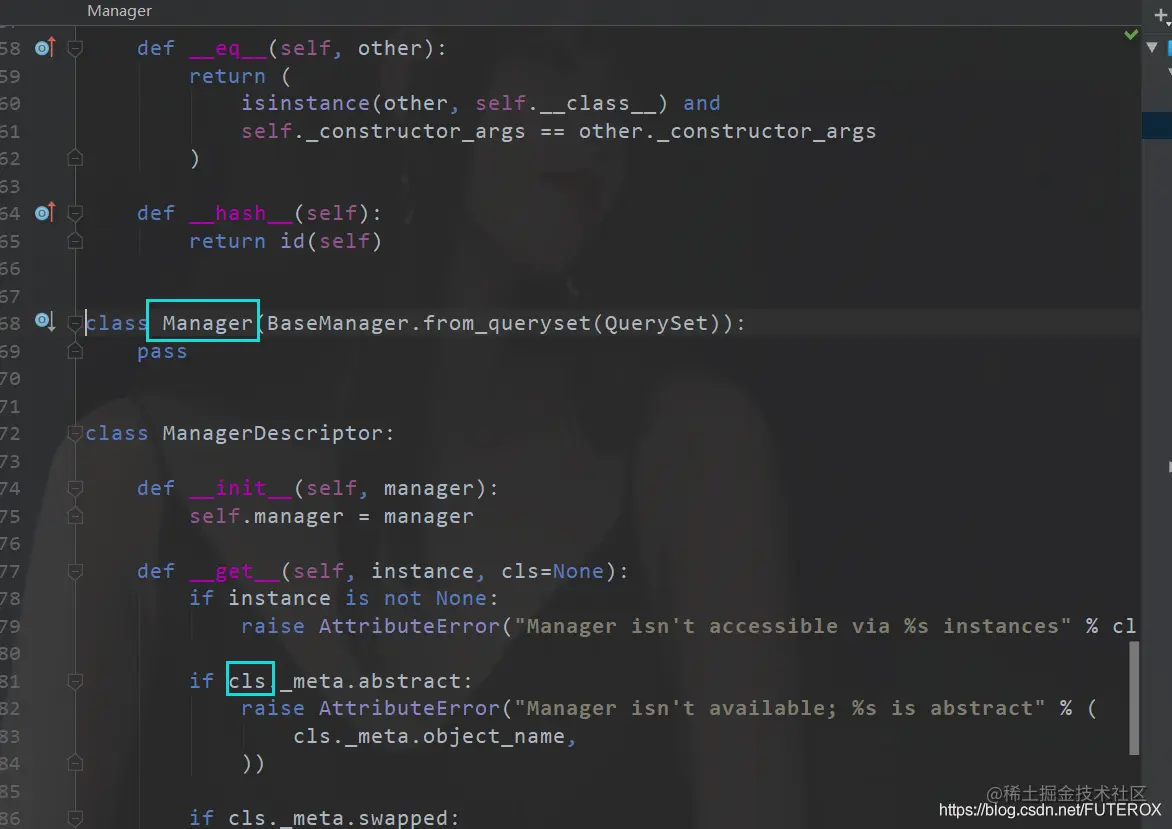The image size is (1172, 829).
Task: Click 'AttributeError' on the 'isn't available' line
Action: point(409,709)
